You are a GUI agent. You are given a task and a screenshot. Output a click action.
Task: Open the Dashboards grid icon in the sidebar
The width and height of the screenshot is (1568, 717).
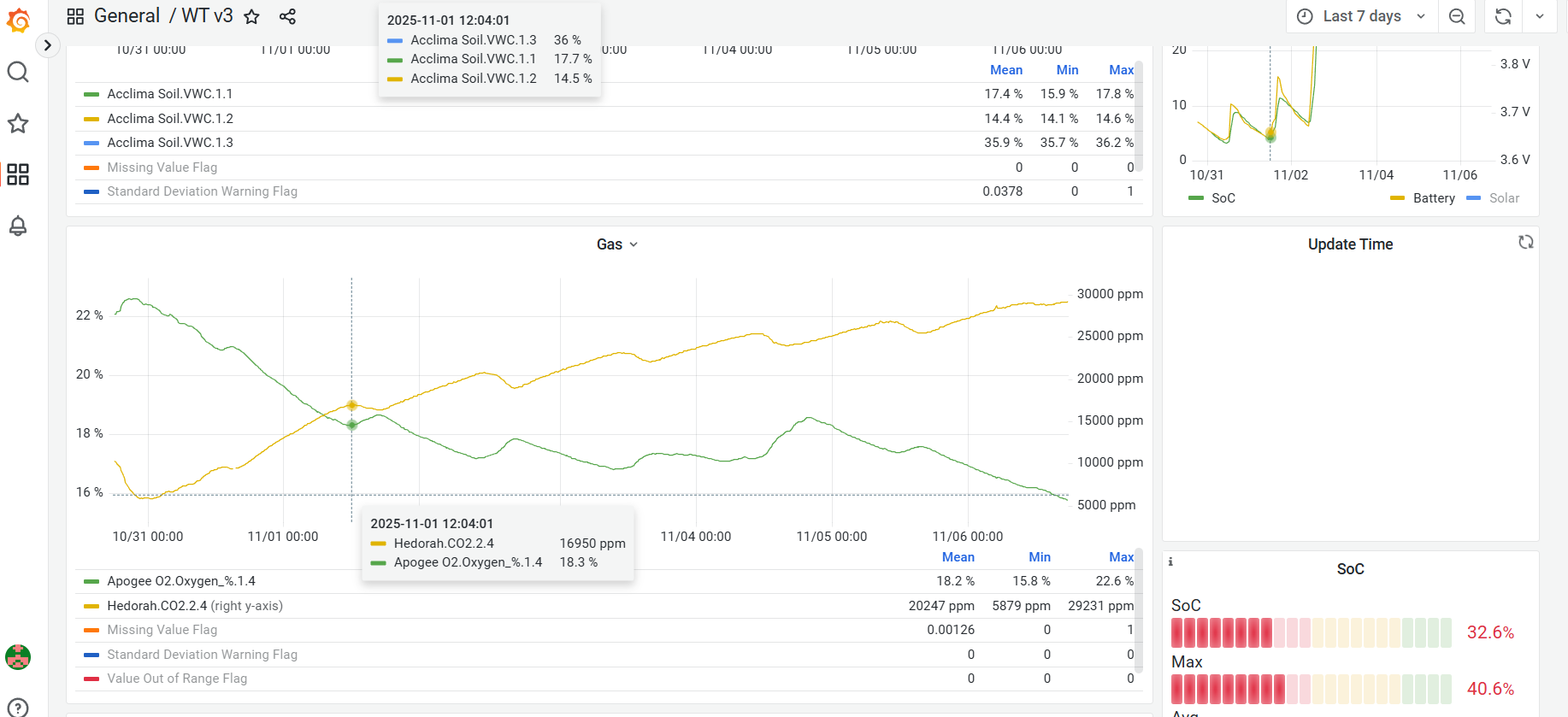click(x=18, y=174)
